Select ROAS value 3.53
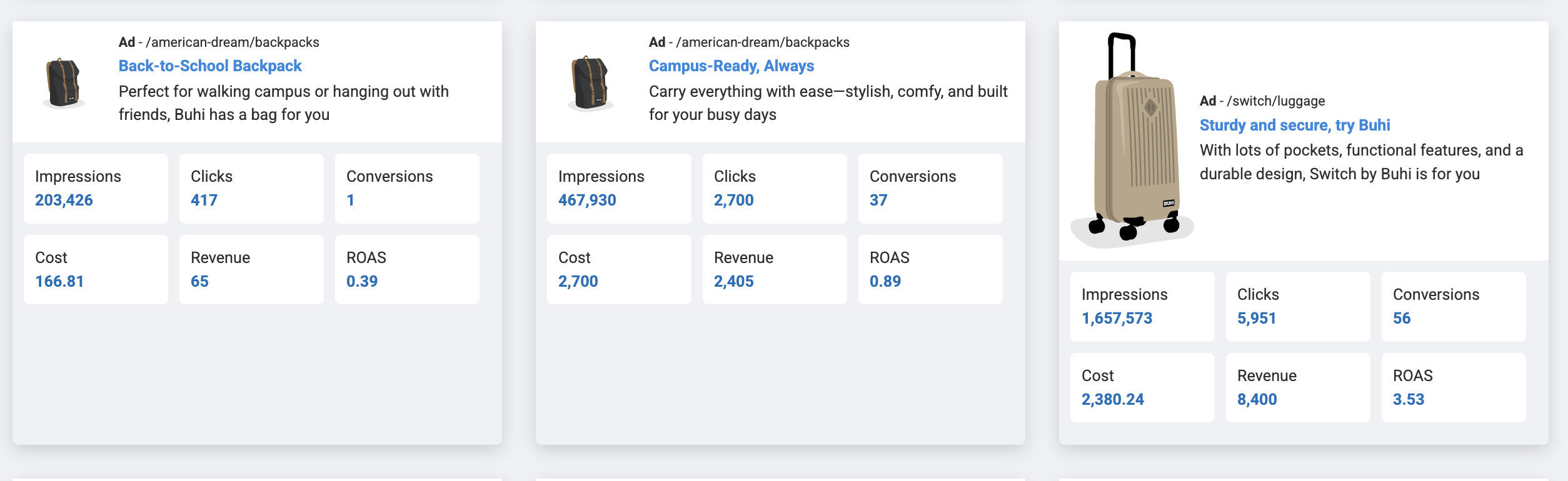Screen dimensions: 1568x481 tap(1409, 400)
